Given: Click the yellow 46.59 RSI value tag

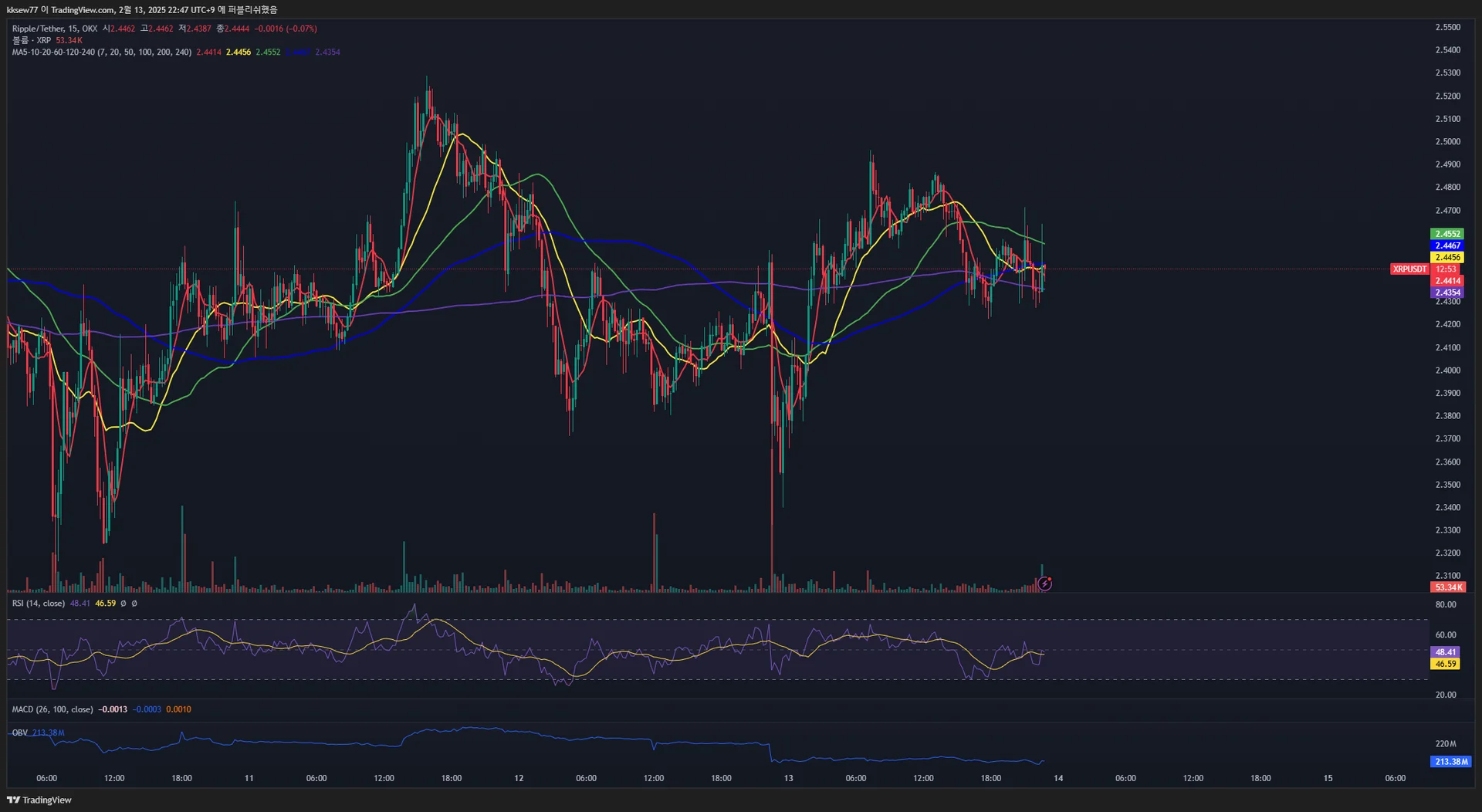Looking at the screenshot, I should [x=1446, y=664].
